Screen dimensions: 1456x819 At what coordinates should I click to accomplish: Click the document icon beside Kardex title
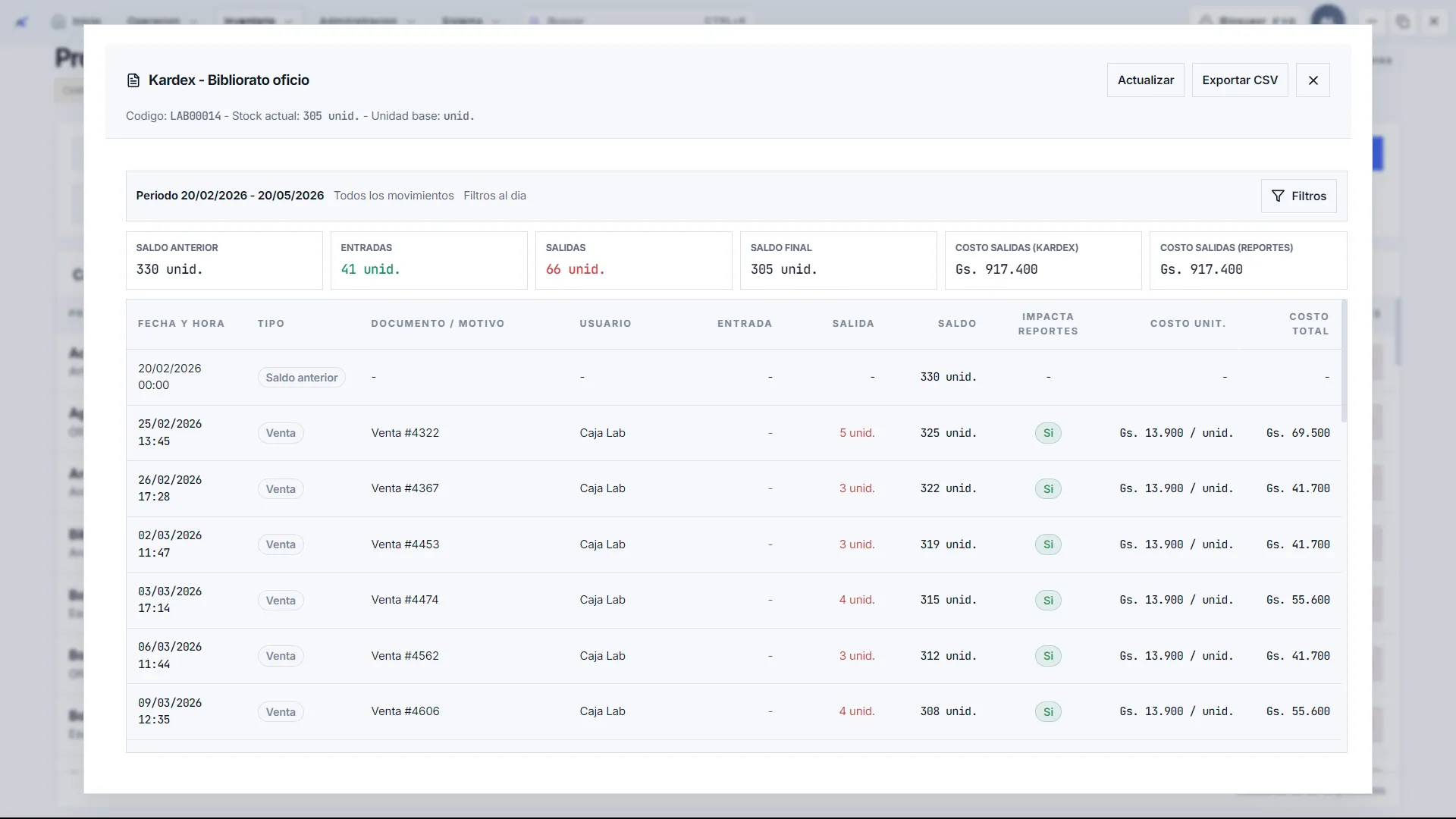(x=133, y=80)
